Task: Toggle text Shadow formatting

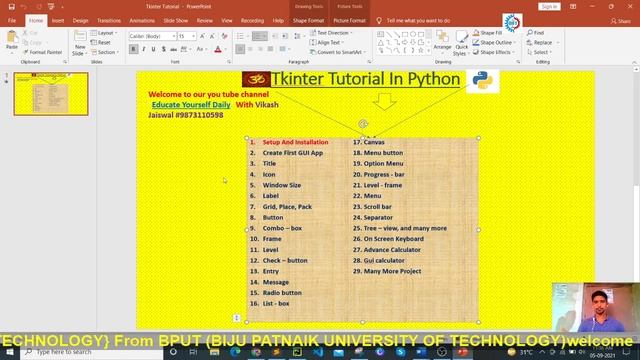Action: [x=164, y=49]
